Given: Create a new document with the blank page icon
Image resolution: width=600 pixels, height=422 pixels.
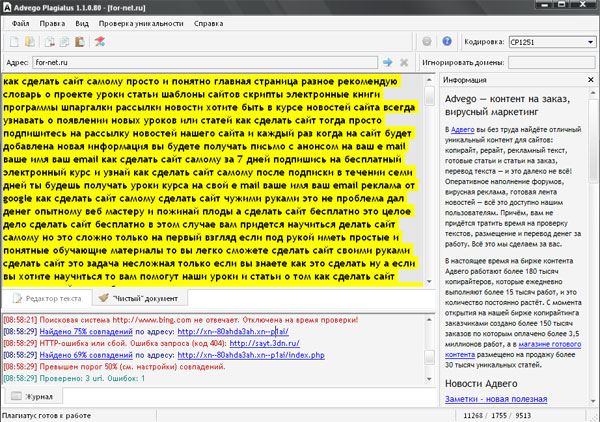Looking at the screenshot, I should (14, 42).
